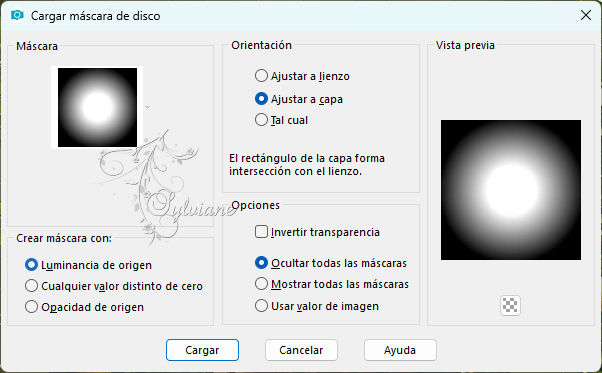The width and height of the screenshot is (602, 373).
Task: Click the dialog title Cargar máscara de disco
Action: coord(96,16)
